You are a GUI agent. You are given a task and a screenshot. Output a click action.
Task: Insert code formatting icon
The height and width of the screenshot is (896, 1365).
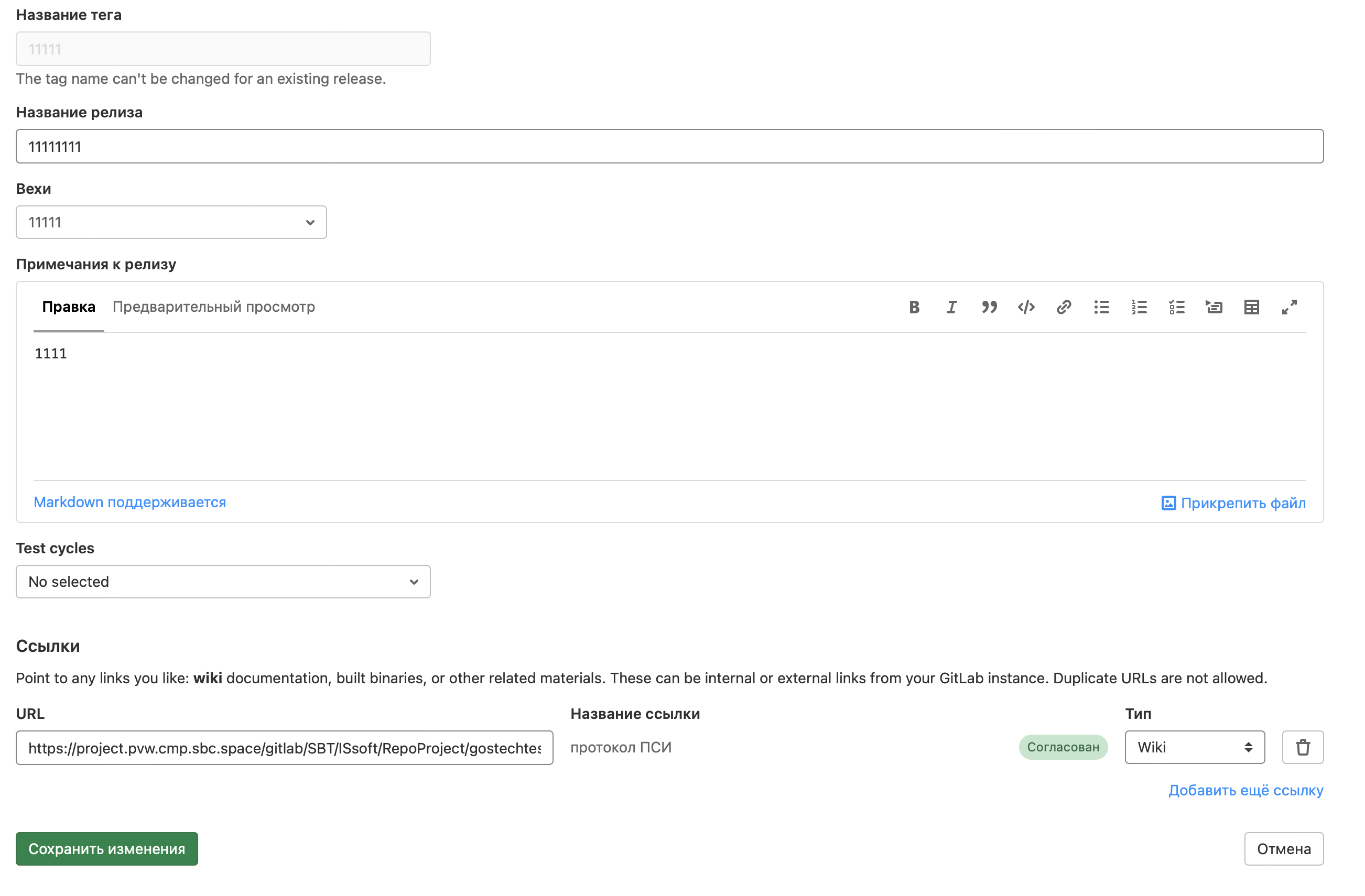[1026, 307]
